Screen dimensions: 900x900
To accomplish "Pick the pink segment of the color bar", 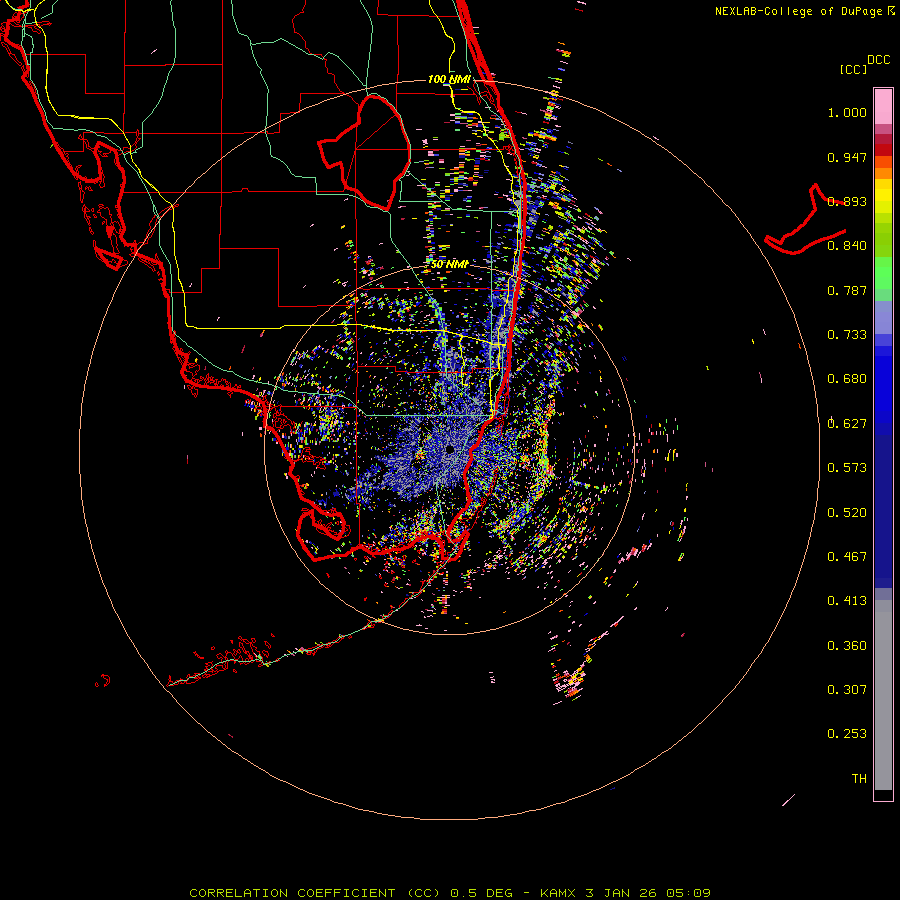I will click(x=883, y=107).
